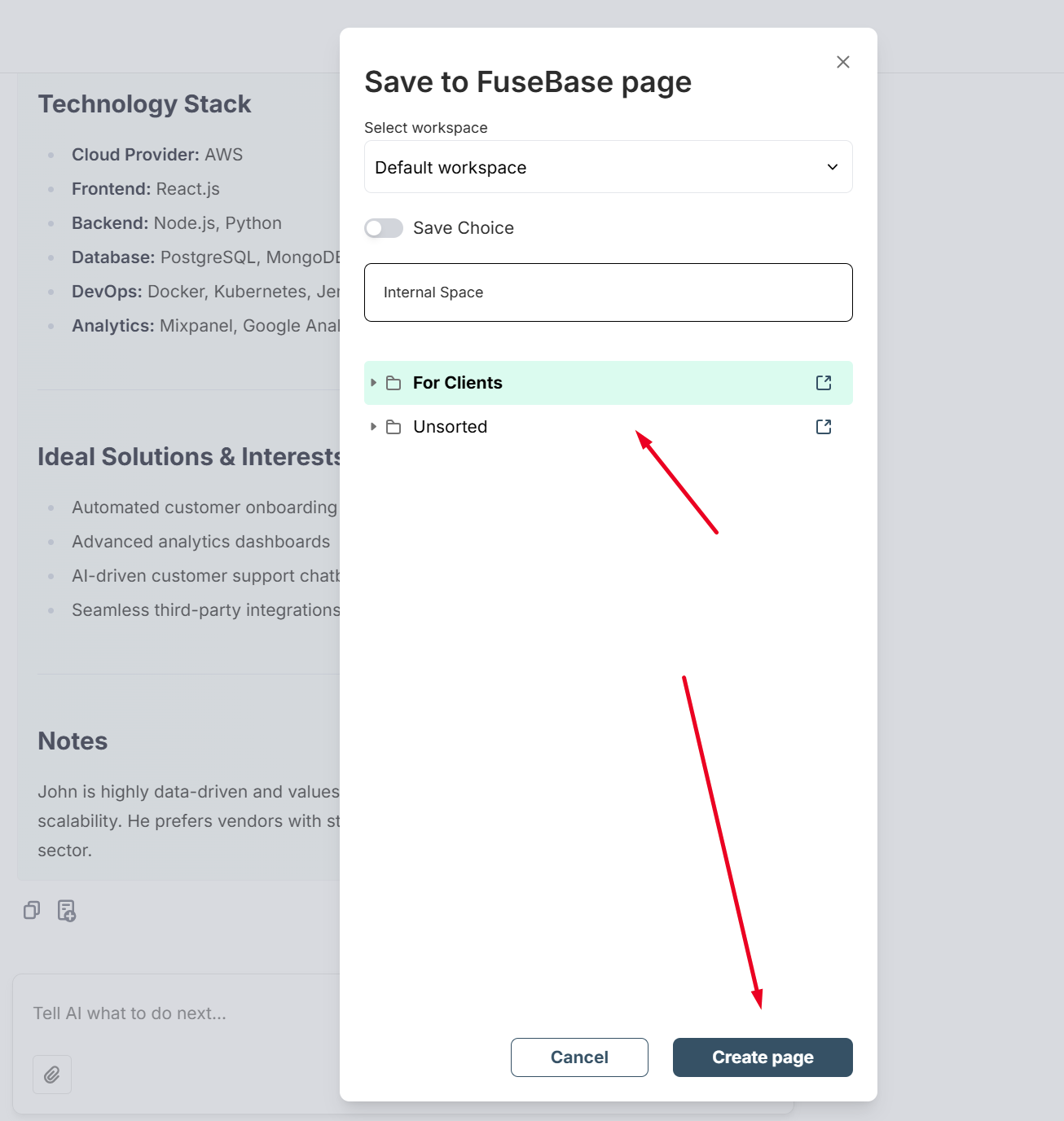This screenshot has width=1064, height=1121.
Task: Click the Save Choice label text
Action: 464,228
